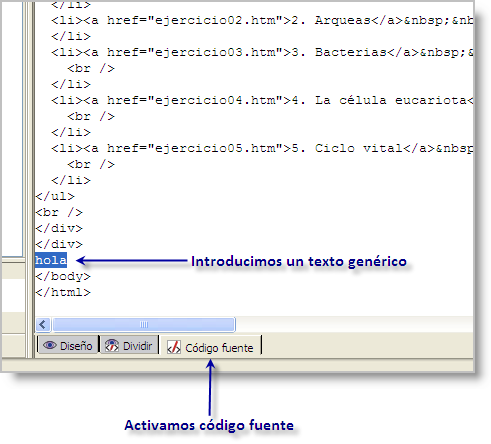The image size is (491, 444).
Task: Click the <br /> line below </ul>
Action: tap(59, 212)
